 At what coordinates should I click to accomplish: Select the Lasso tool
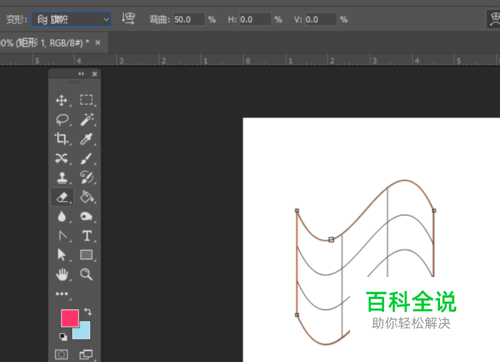62,120
